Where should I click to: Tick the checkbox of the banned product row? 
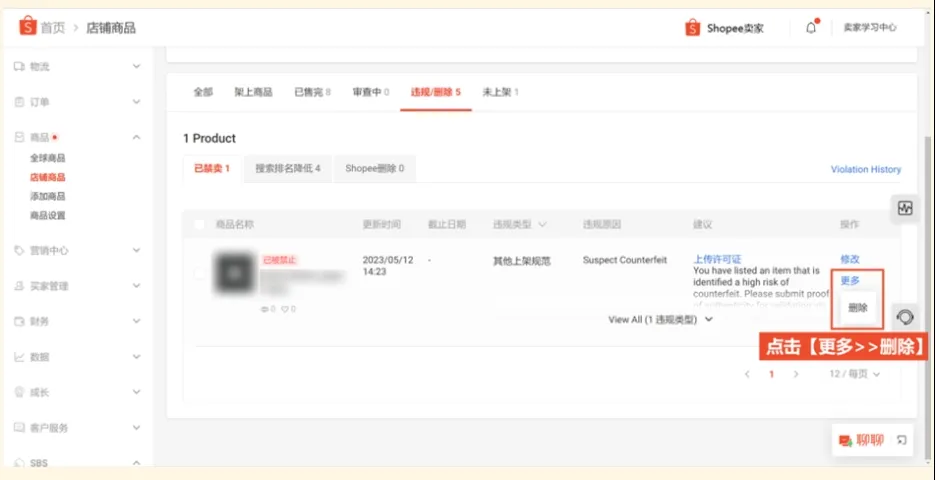199,273
